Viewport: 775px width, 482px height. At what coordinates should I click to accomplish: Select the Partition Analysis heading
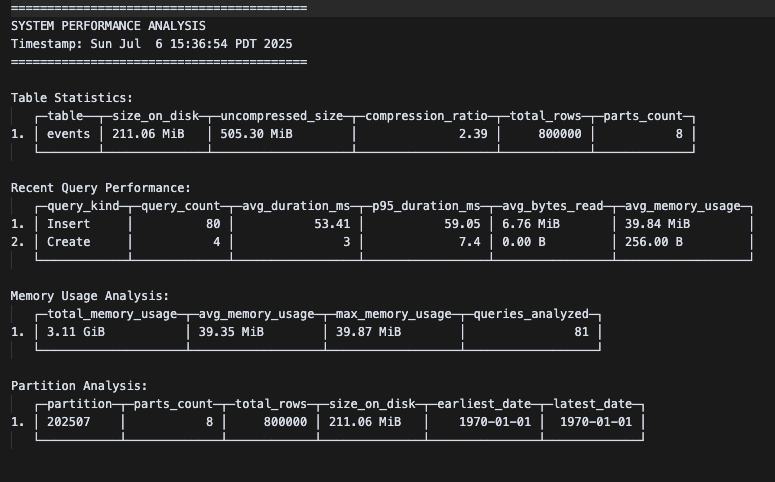point(79,386)
